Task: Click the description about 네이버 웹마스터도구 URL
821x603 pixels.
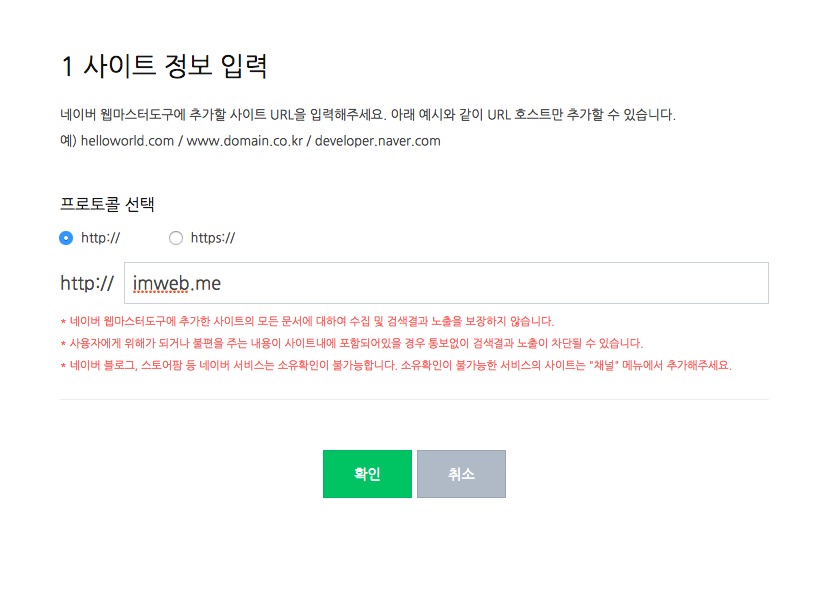Action: coord(367,115)
